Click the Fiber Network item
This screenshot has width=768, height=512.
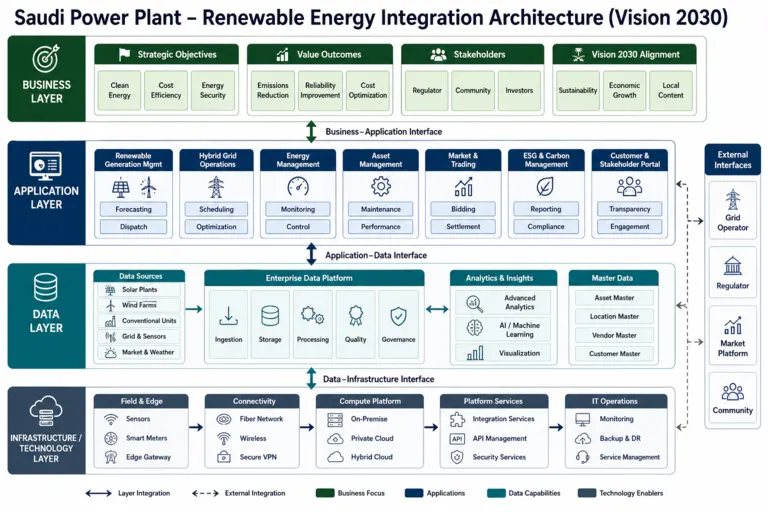(250, 419)
